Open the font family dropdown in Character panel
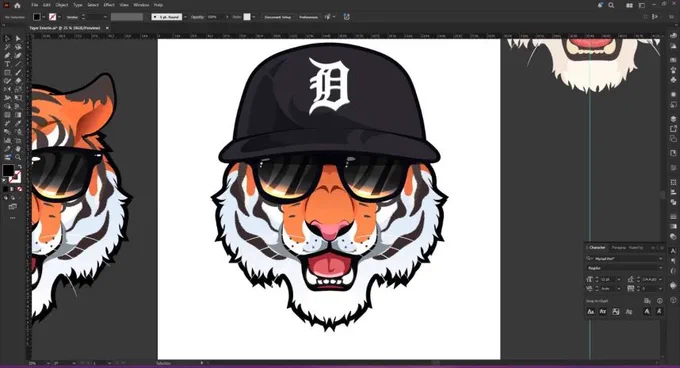 click(660, 259)
